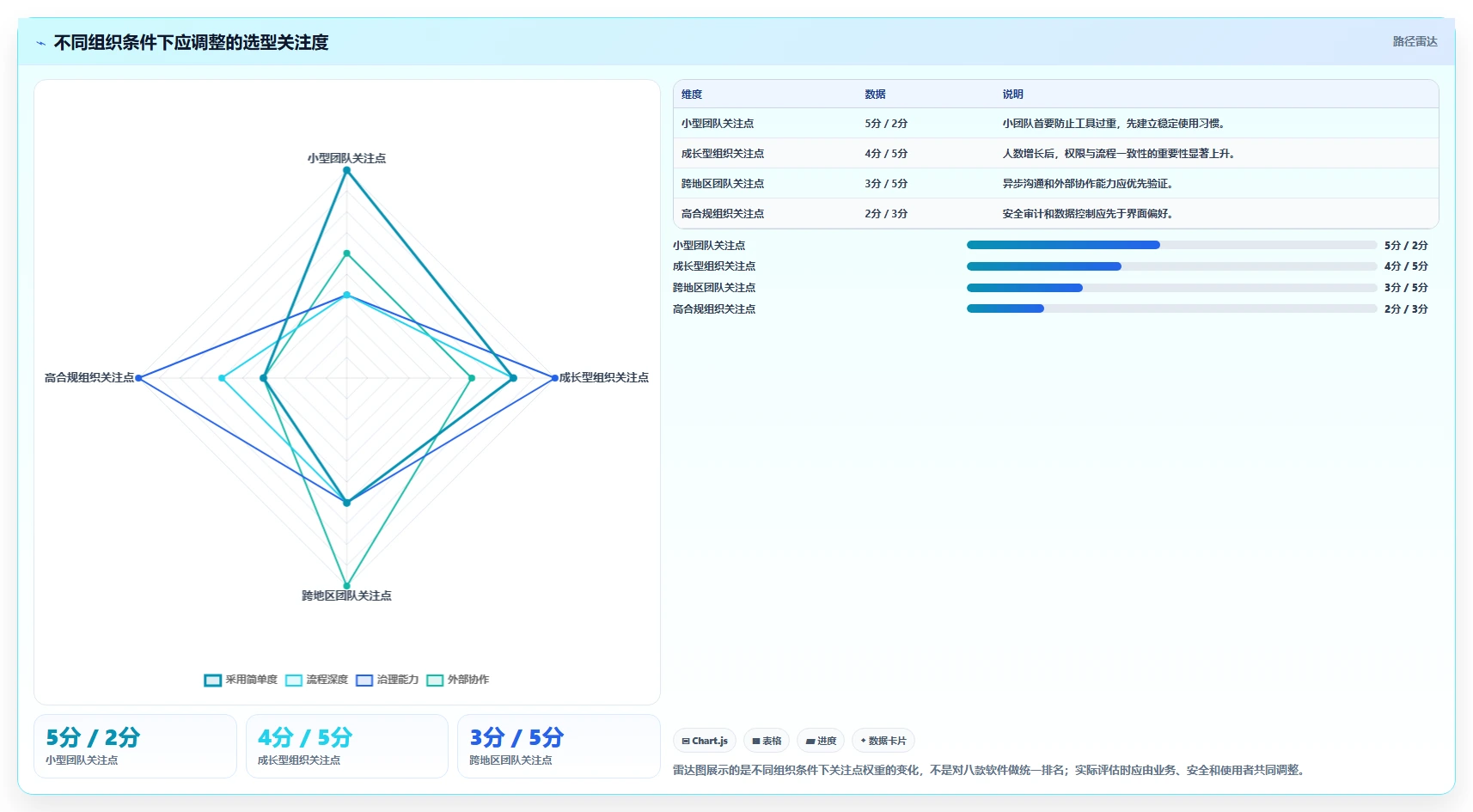Toggle the 流程深度 legend swatch
Image resolution: width=1473 pixels, height=812 pixels.
294,680
